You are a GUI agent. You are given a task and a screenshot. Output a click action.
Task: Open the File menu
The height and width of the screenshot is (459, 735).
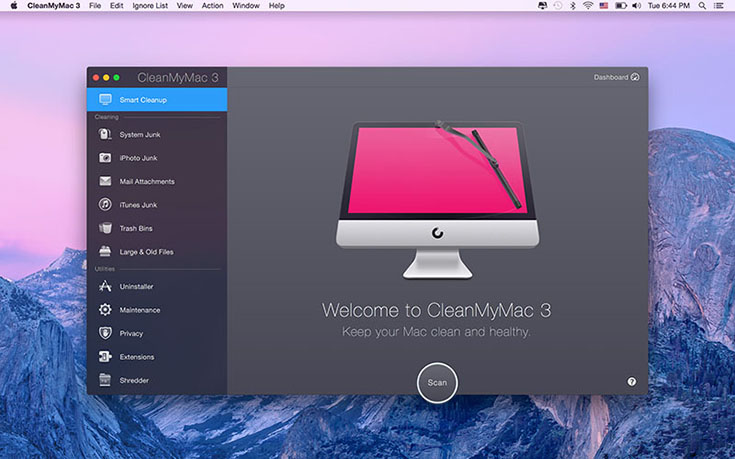coord(95,6)
